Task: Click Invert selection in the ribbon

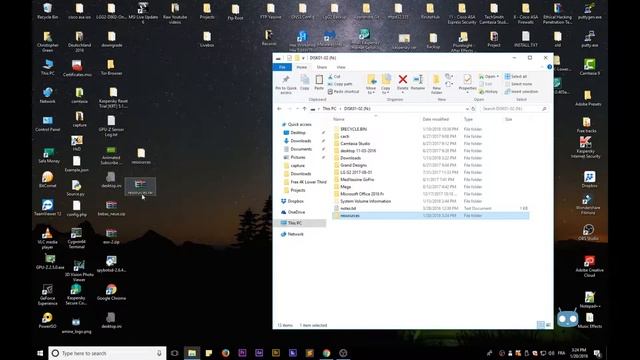Action: (522, 91)
